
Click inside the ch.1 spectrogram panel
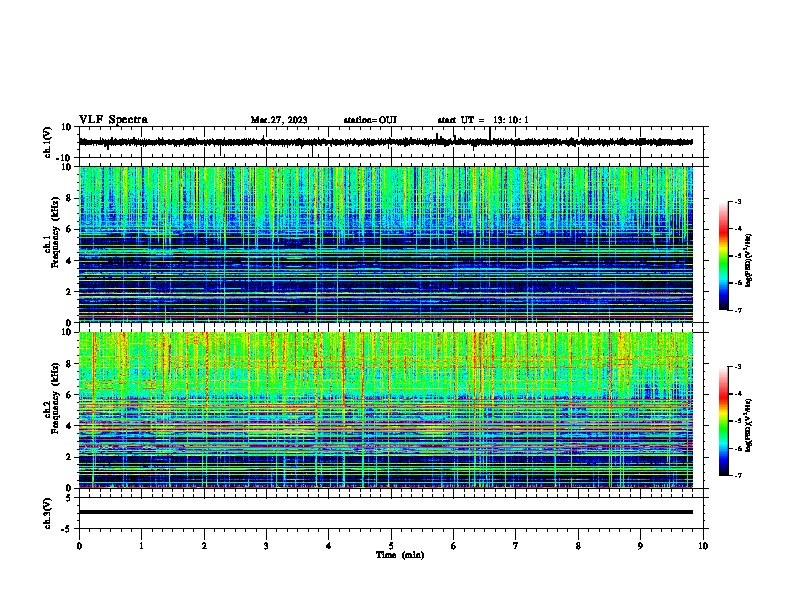click(x=386, y=244)
